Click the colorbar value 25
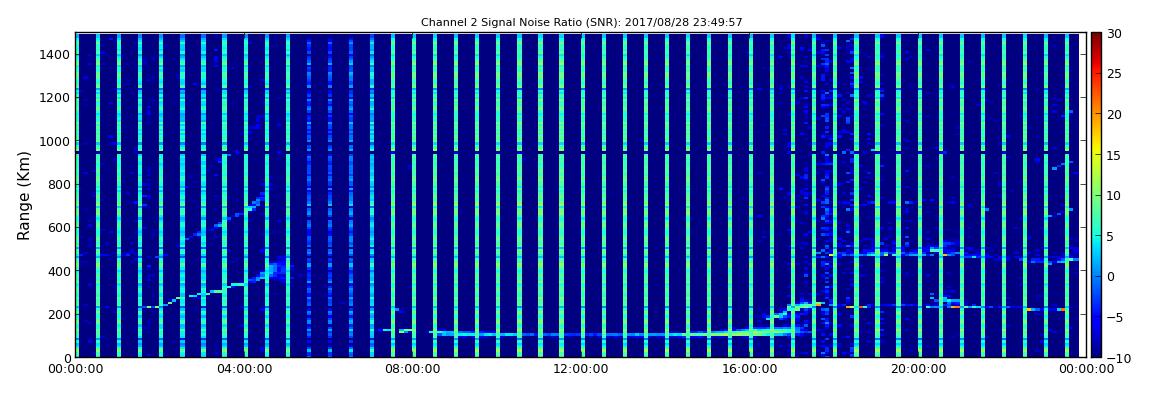Image resolution: width=1150 pixels, height=407 pixels. click(x=1115, y=73)
